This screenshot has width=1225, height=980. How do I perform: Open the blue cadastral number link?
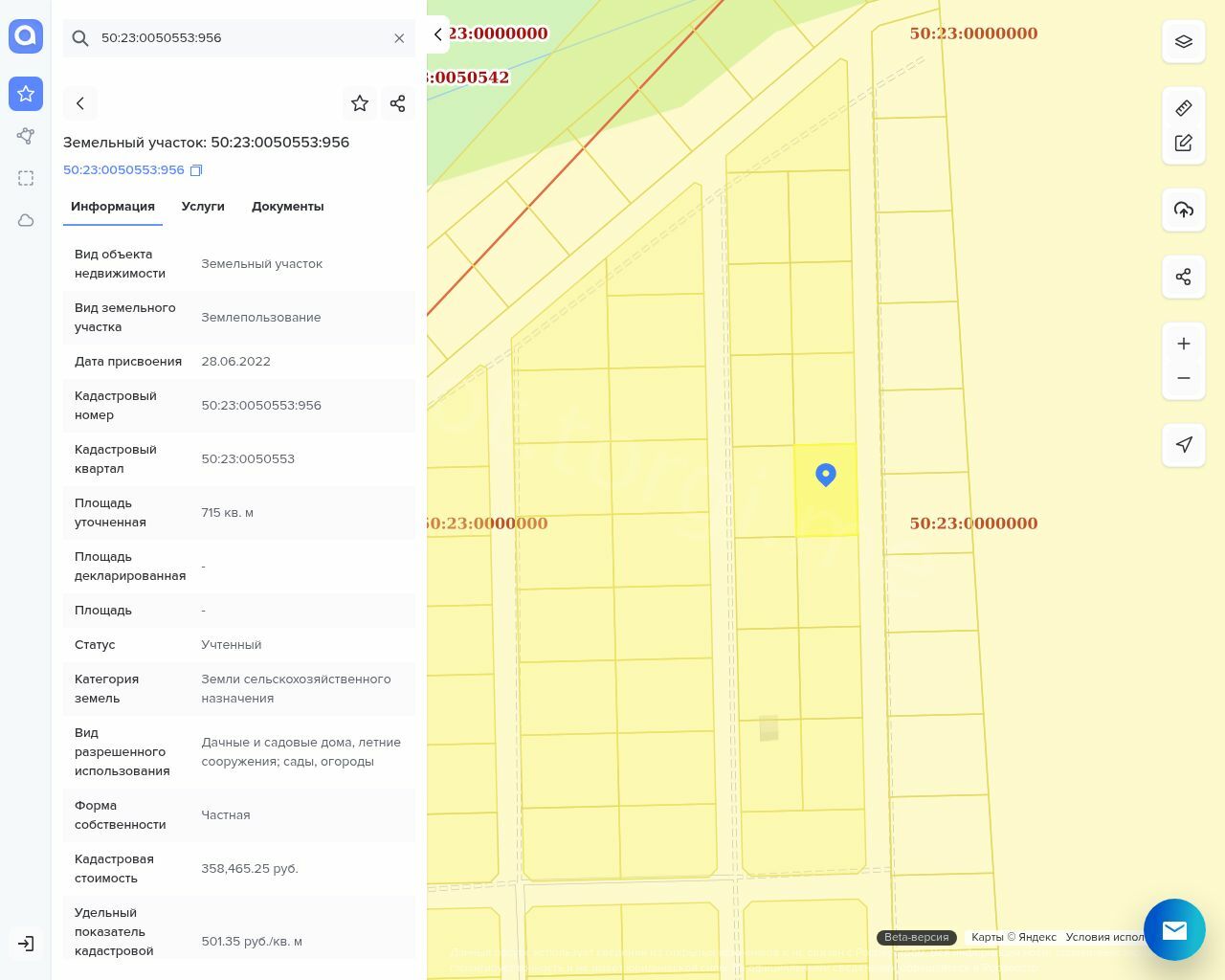click(x=123, y=170)
